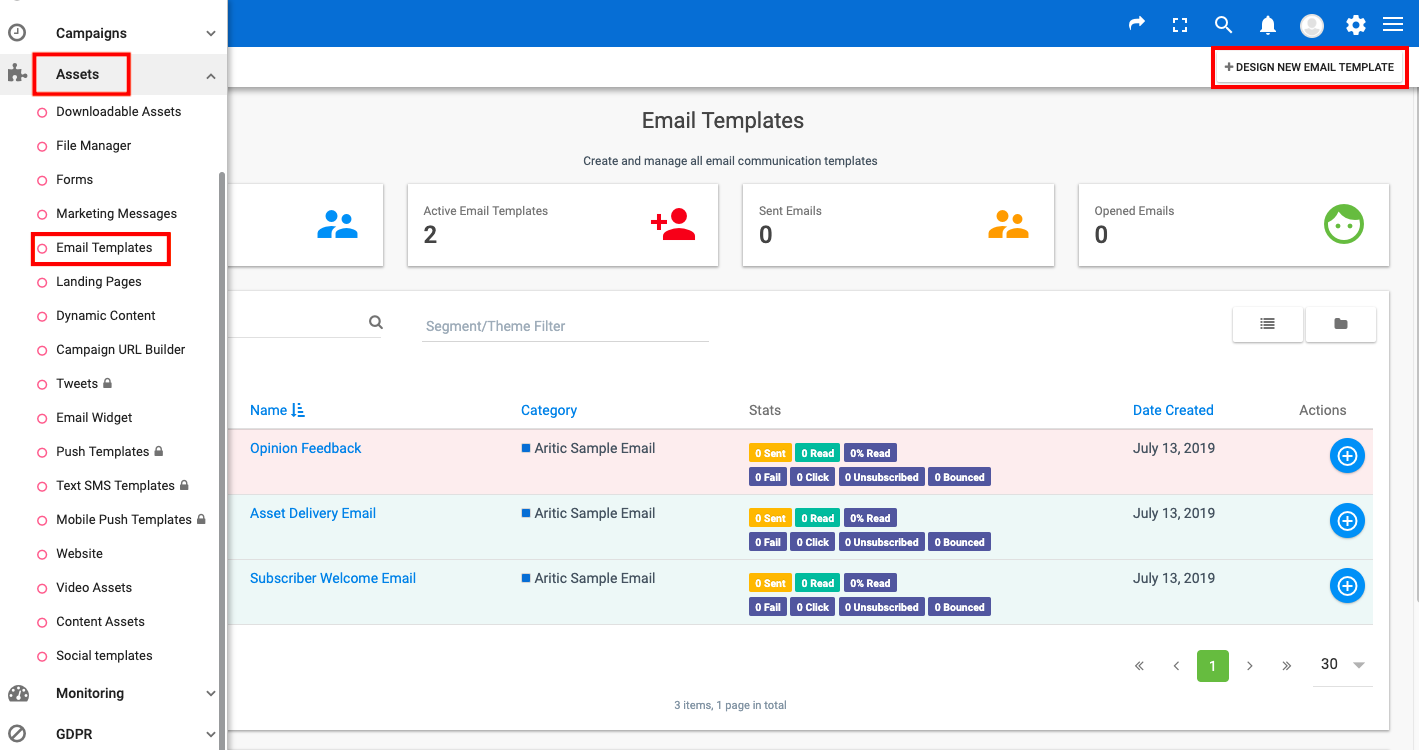The image size is (1419, 750).
Task: Open Dynamic Content in sidebar
Action: point(106,316)
